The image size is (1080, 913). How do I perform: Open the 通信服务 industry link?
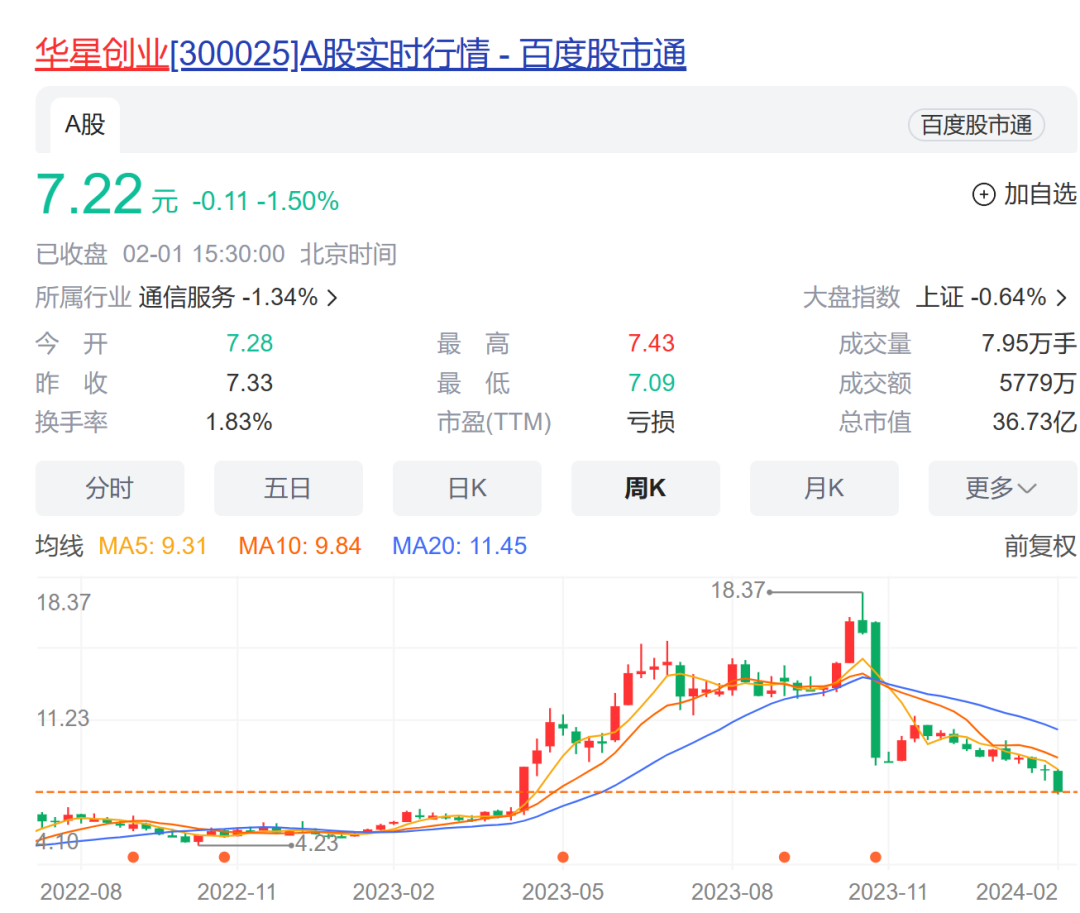pos(228,297)
